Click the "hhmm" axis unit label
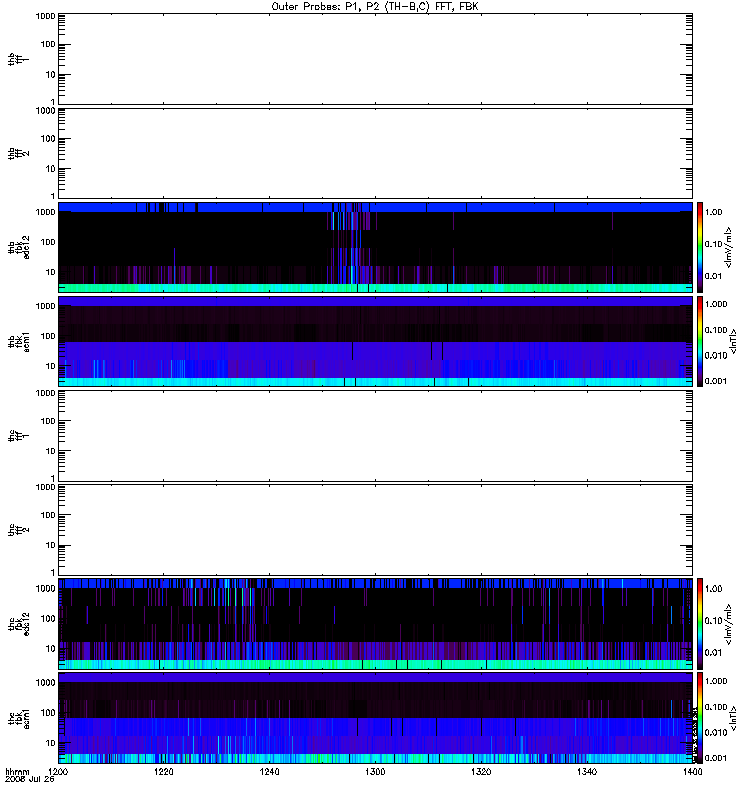 tap(17, 772)
